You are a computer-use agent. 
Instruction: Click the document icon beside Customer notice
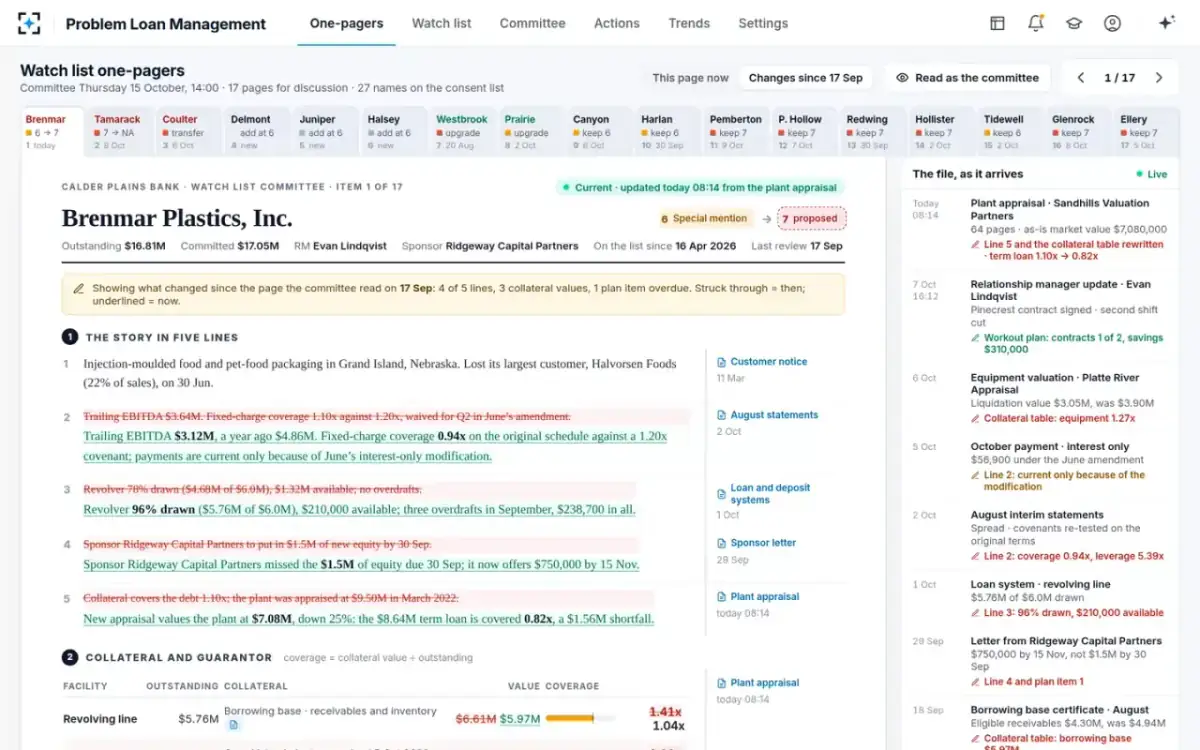tap(722, 362)
